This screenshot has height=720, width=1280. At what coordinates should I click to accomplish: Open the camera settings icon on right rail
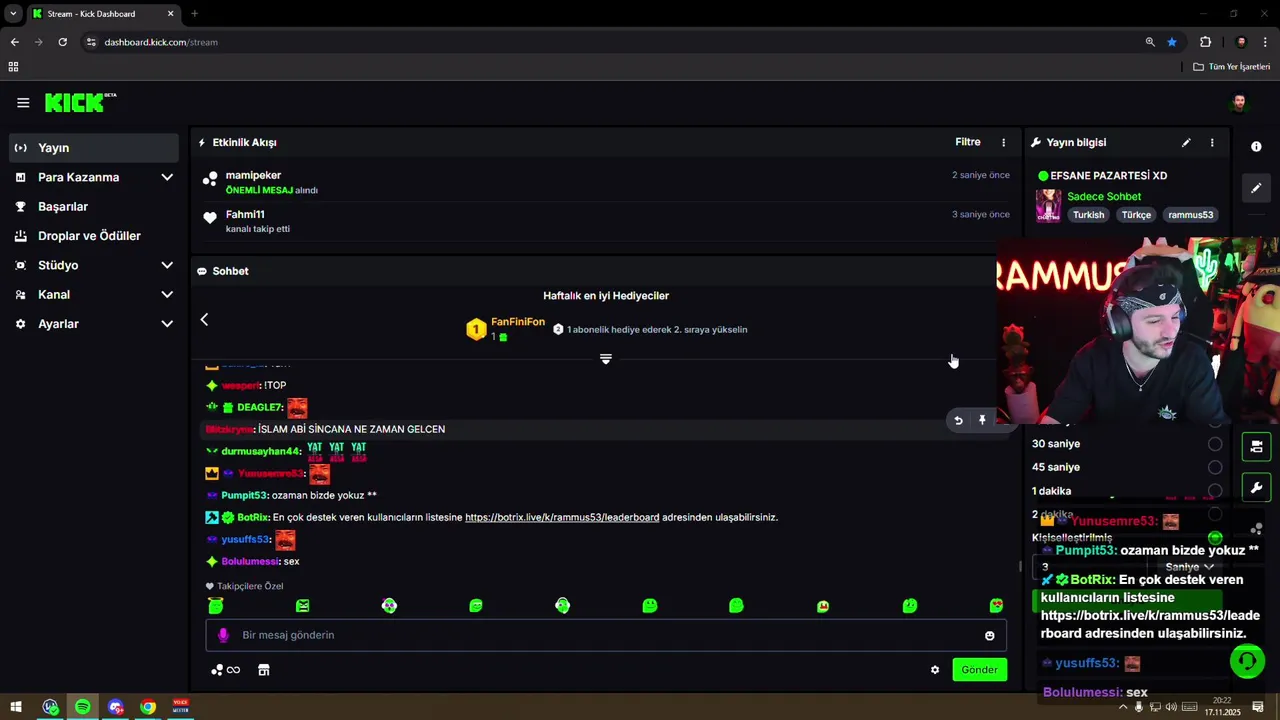click(1256, 446)
